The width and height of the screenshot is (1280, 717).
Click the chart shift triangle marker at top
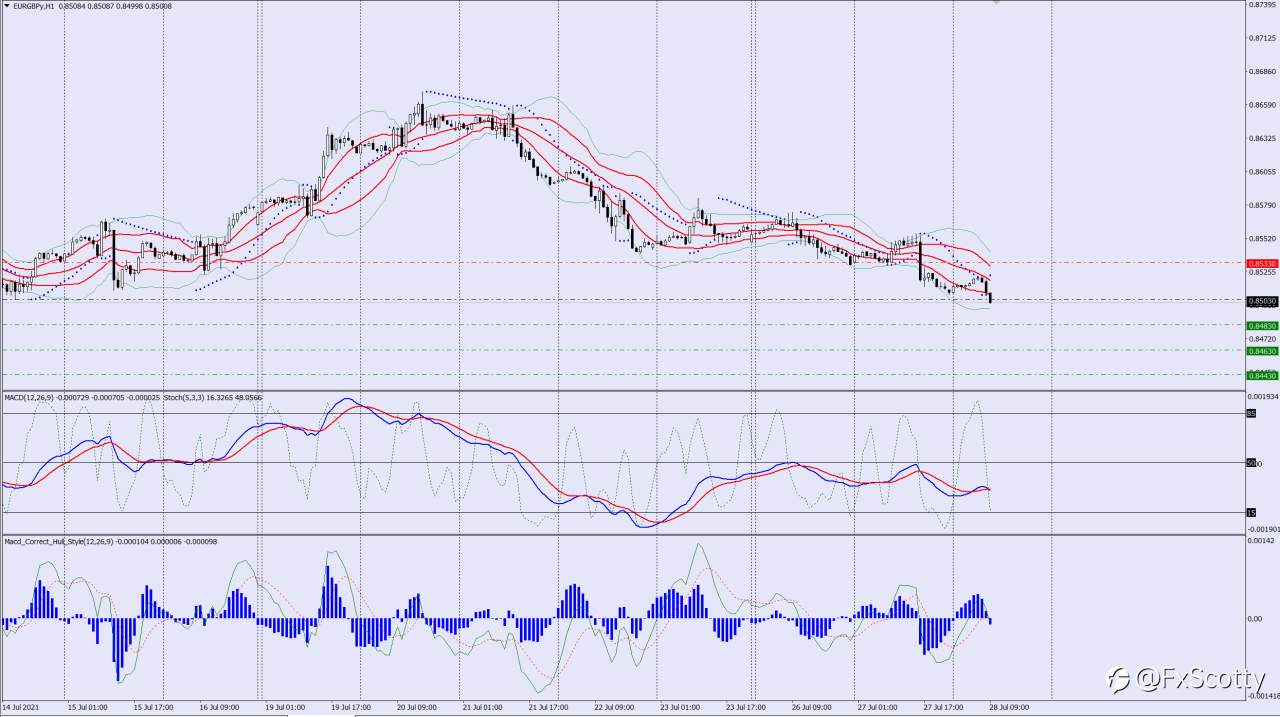(996, 3)
